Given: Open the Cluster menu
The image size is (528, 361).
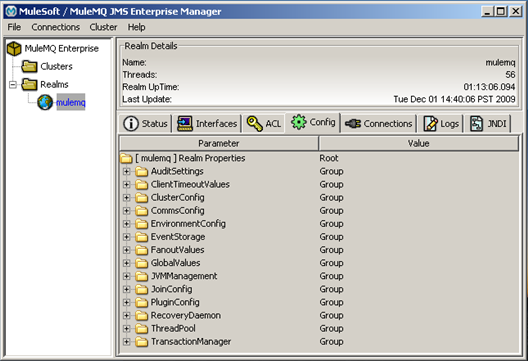Looking at the screenshot, I should click(103, 27).
